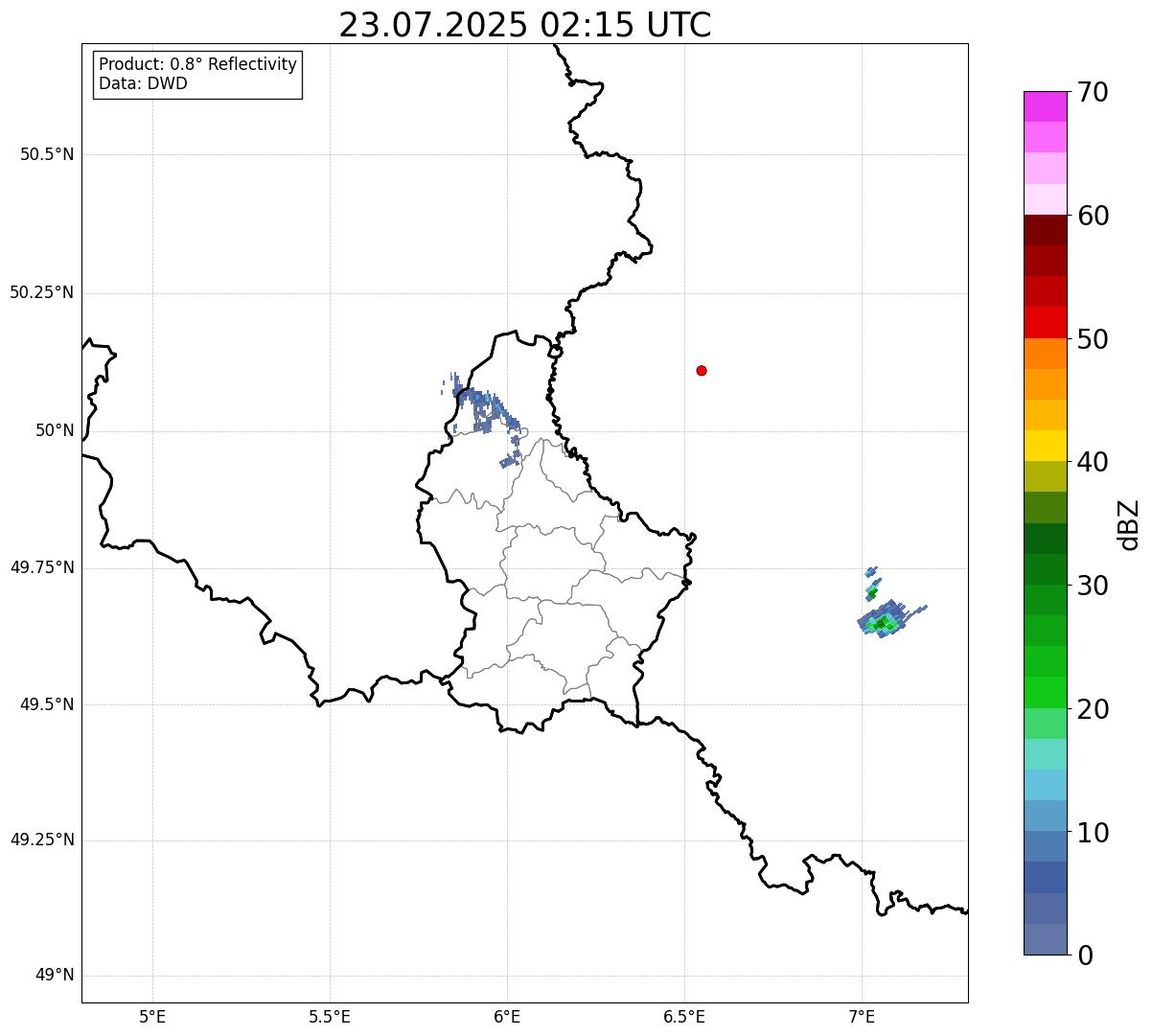Click the colorbar tick label "60"

pyautogui.click(x=1093, y=216)
